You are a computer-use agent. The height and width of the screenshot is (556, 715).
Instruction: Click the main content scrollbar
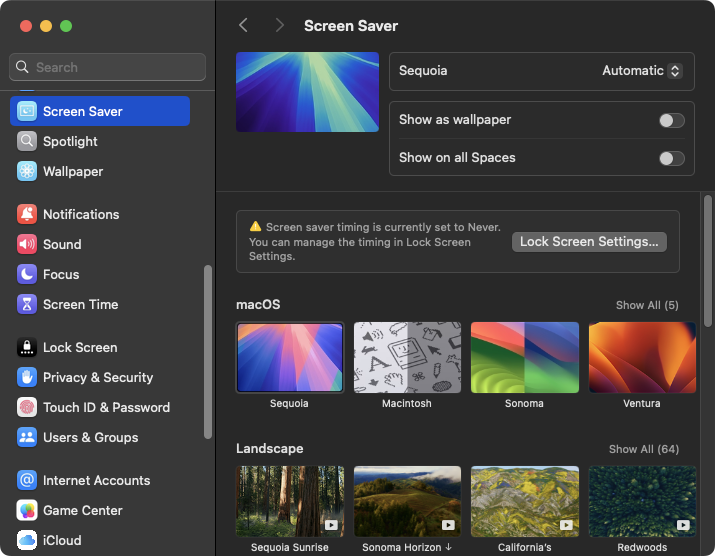point(707,261)
